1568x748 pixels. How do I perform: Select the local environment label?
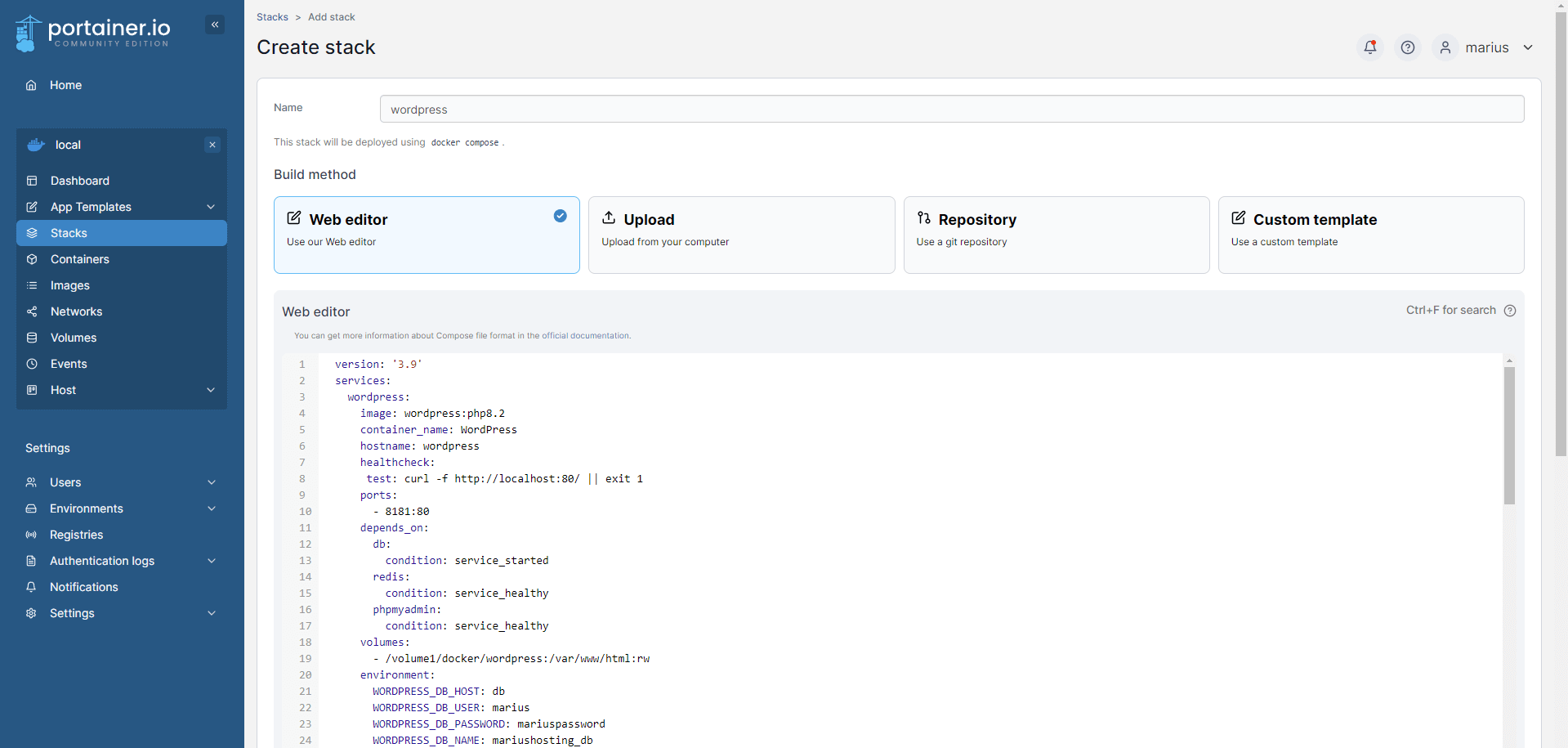[68, 145]
